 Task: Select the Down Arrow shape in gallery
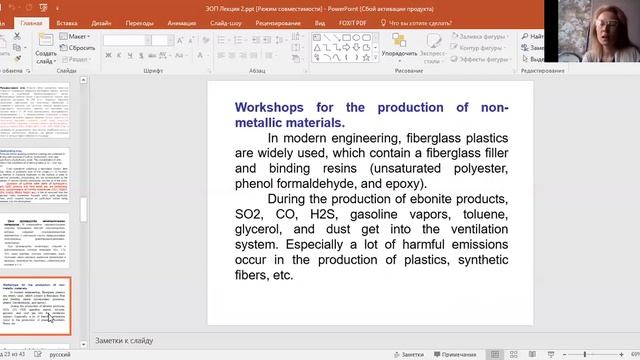[x=356, y=48]
